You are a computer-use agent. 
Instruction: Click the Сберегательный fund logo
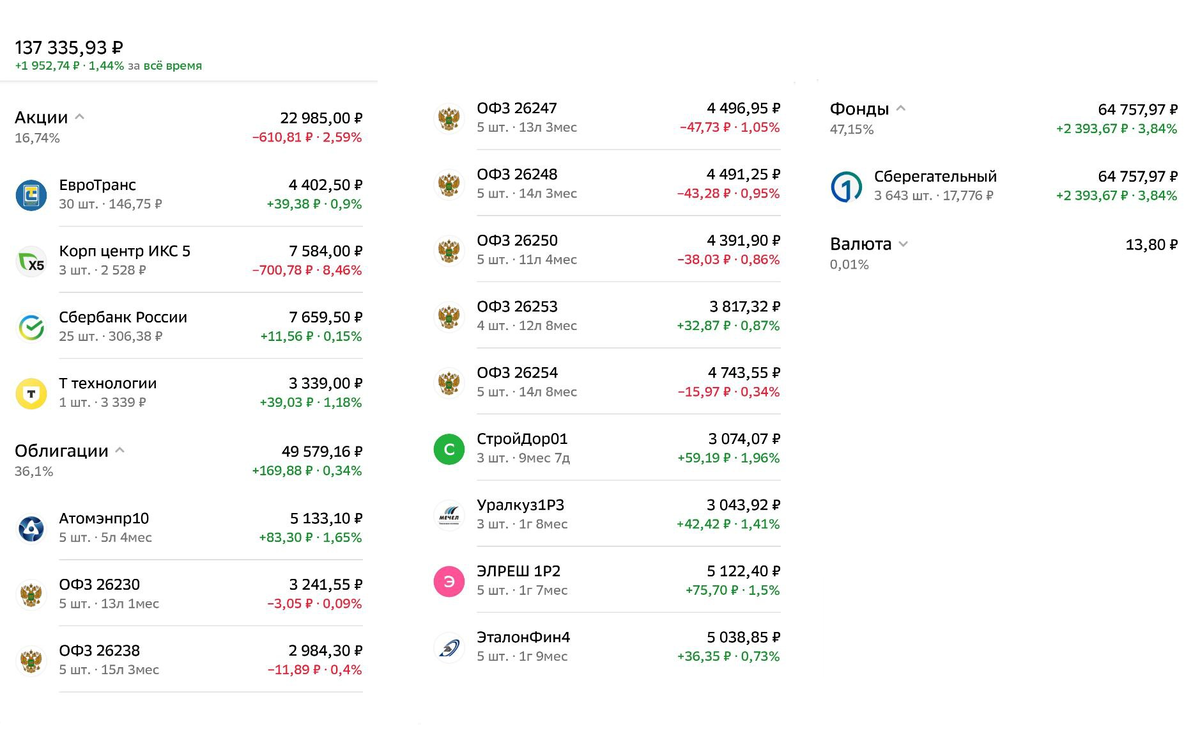(846, 186)
